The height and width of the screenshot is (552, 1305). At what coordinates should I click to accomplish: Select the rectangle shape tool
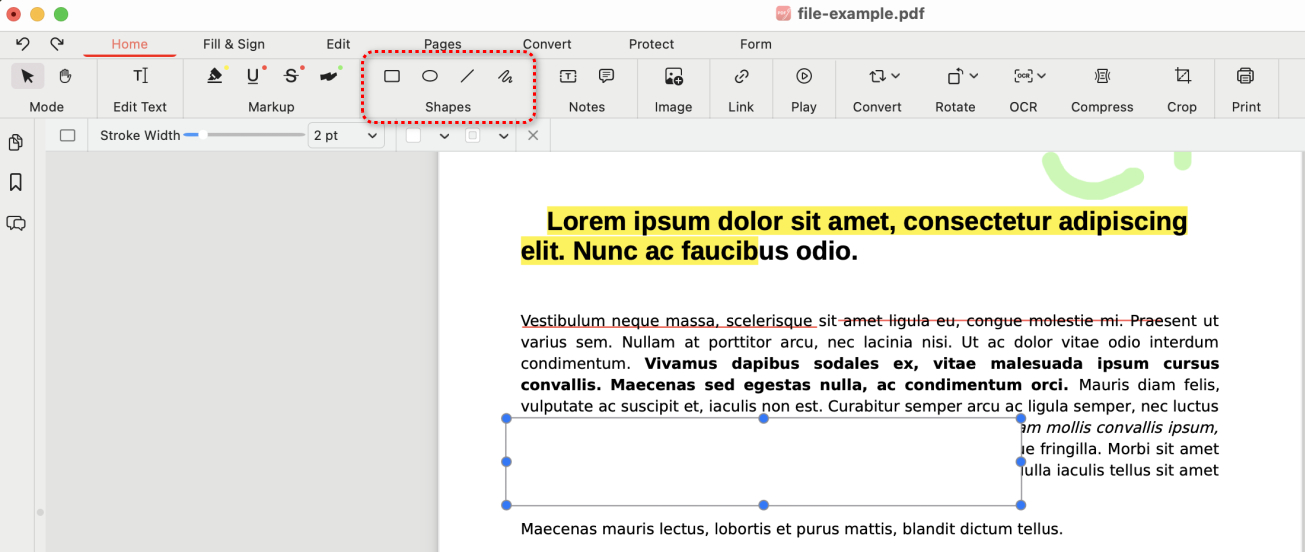pos(392,76)
